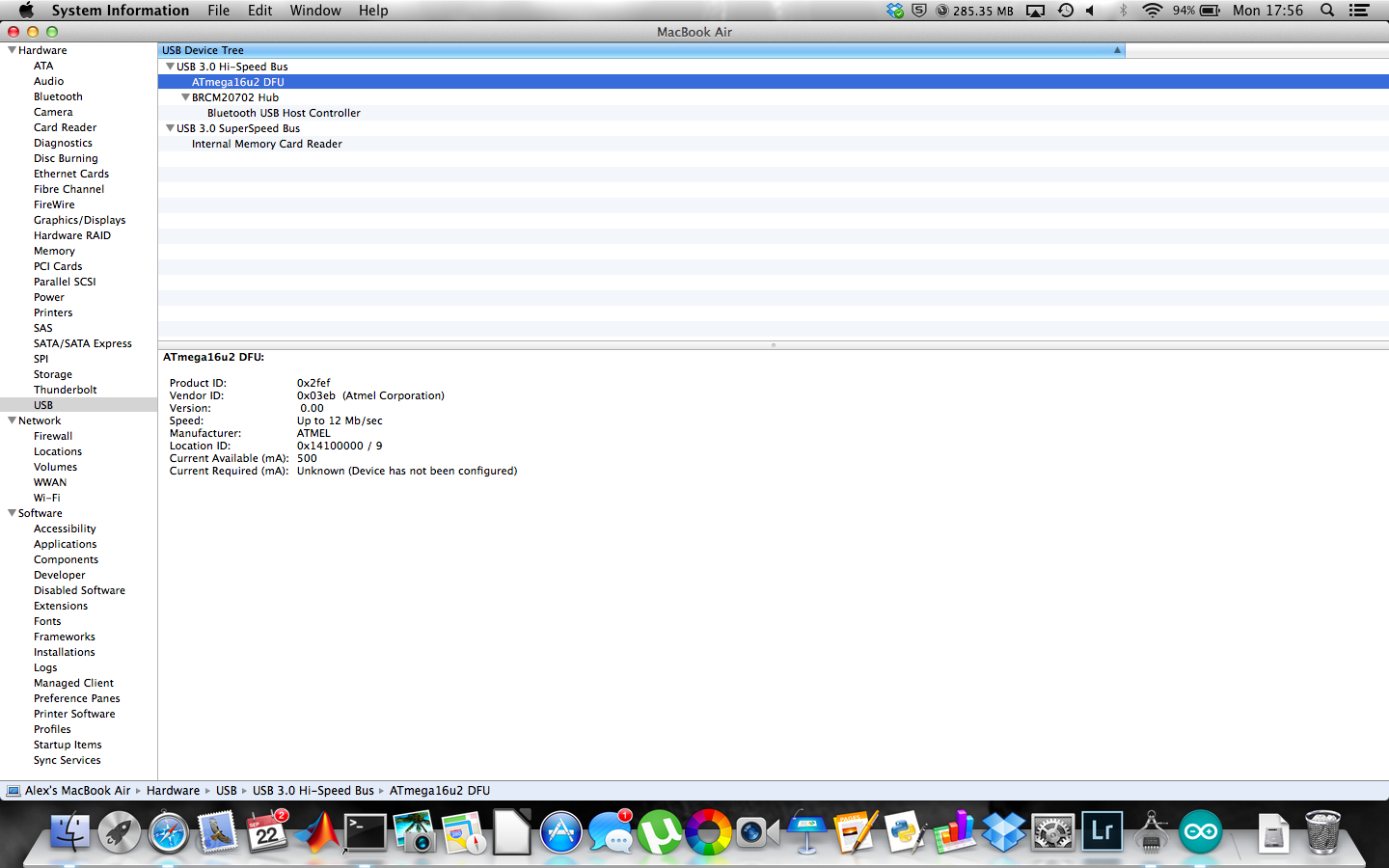Click Hardware in the bottom path bar

[173, 791]
